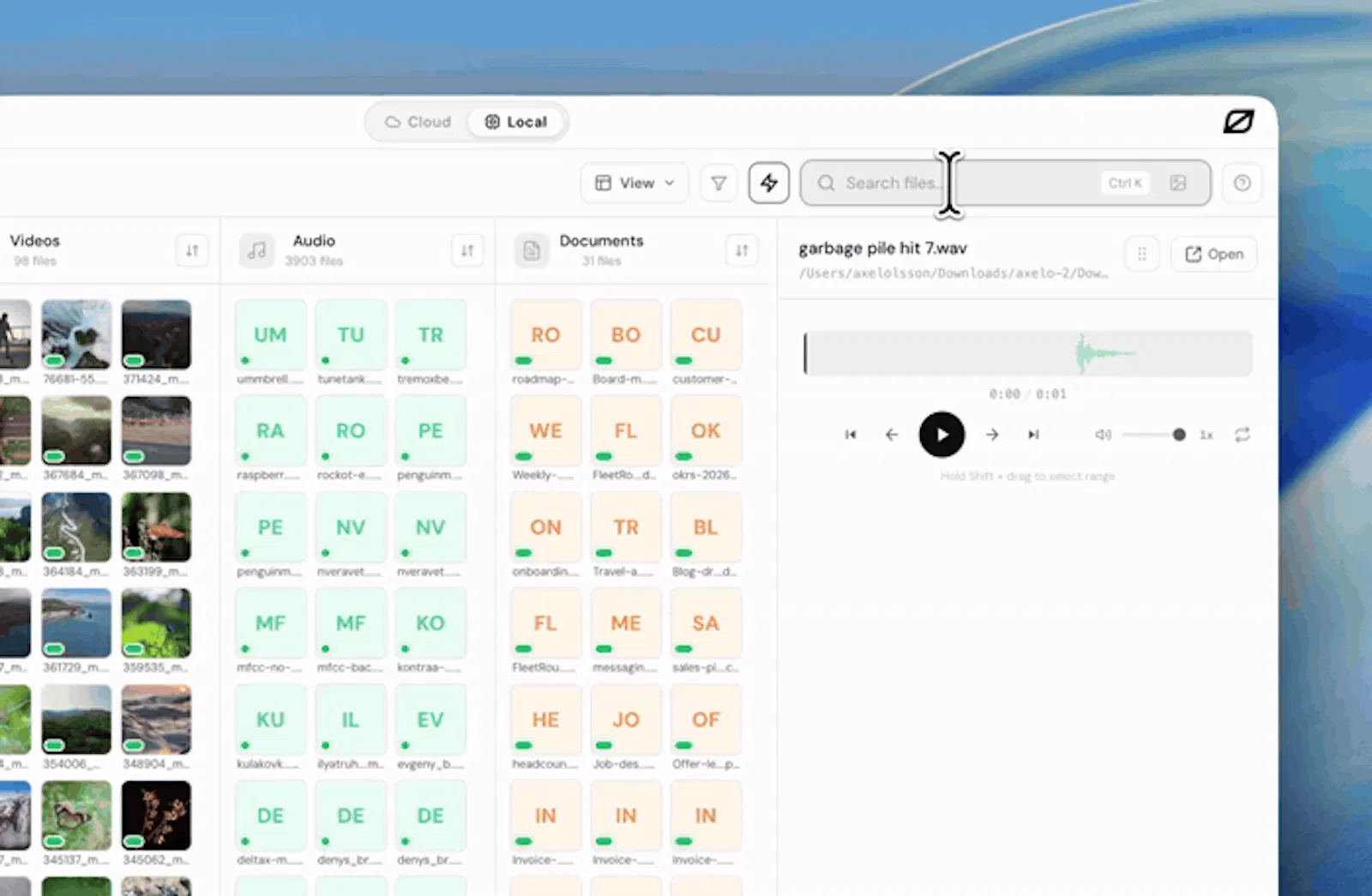Select video thumbnail 371424_m
Screen dimensions: 1372x896
[x=156, y=334]
